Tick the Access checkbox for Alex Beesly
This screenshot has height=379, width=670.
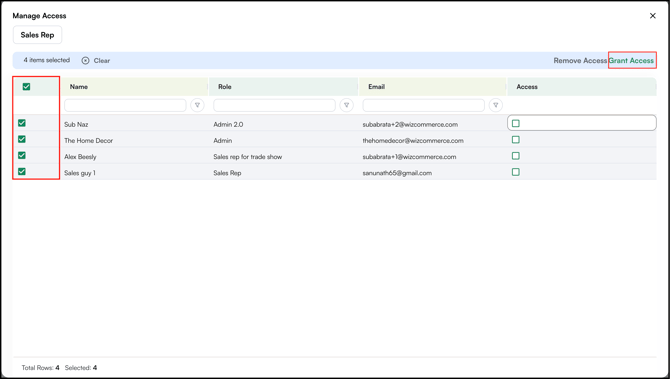pos(516,156)
